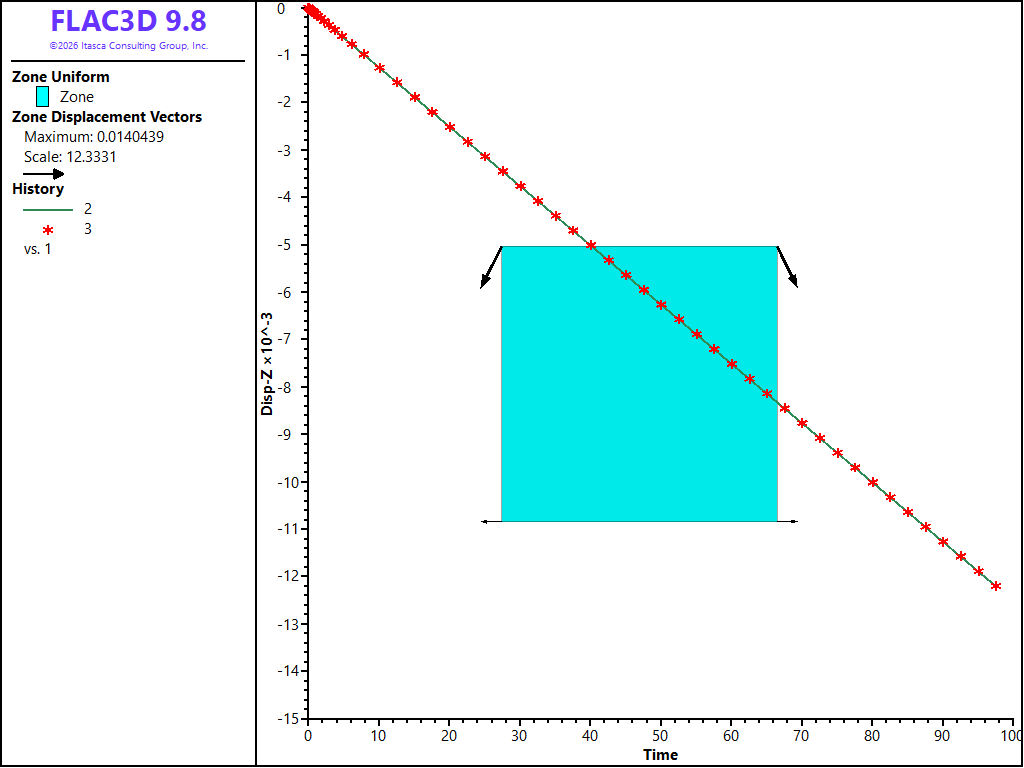Click the Maximum: 0.0140439 legend value

tap(93, 137)
